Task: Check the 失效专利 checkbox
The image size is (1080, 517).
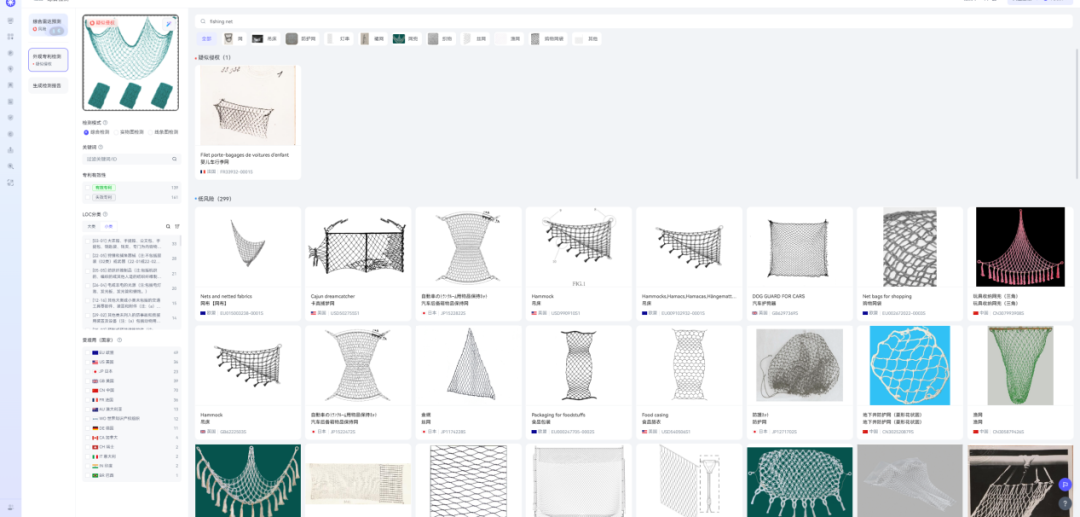Action: (x=87, y=197)
